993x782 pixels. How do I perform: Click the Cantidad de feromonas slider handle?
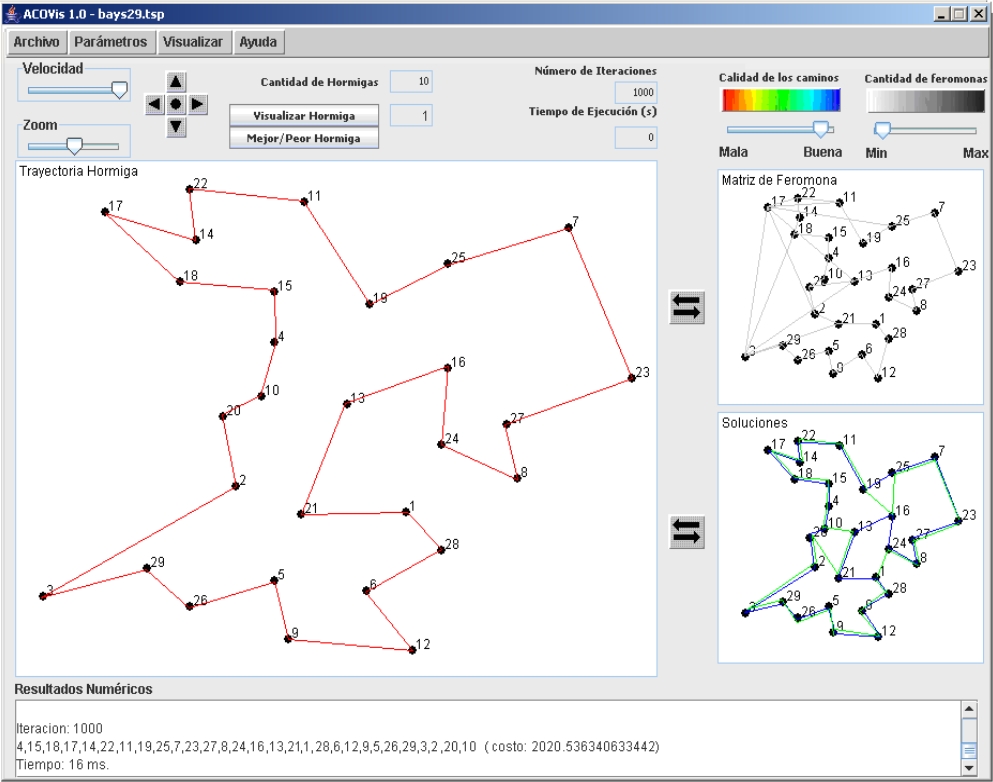click(x=882, y=129)
